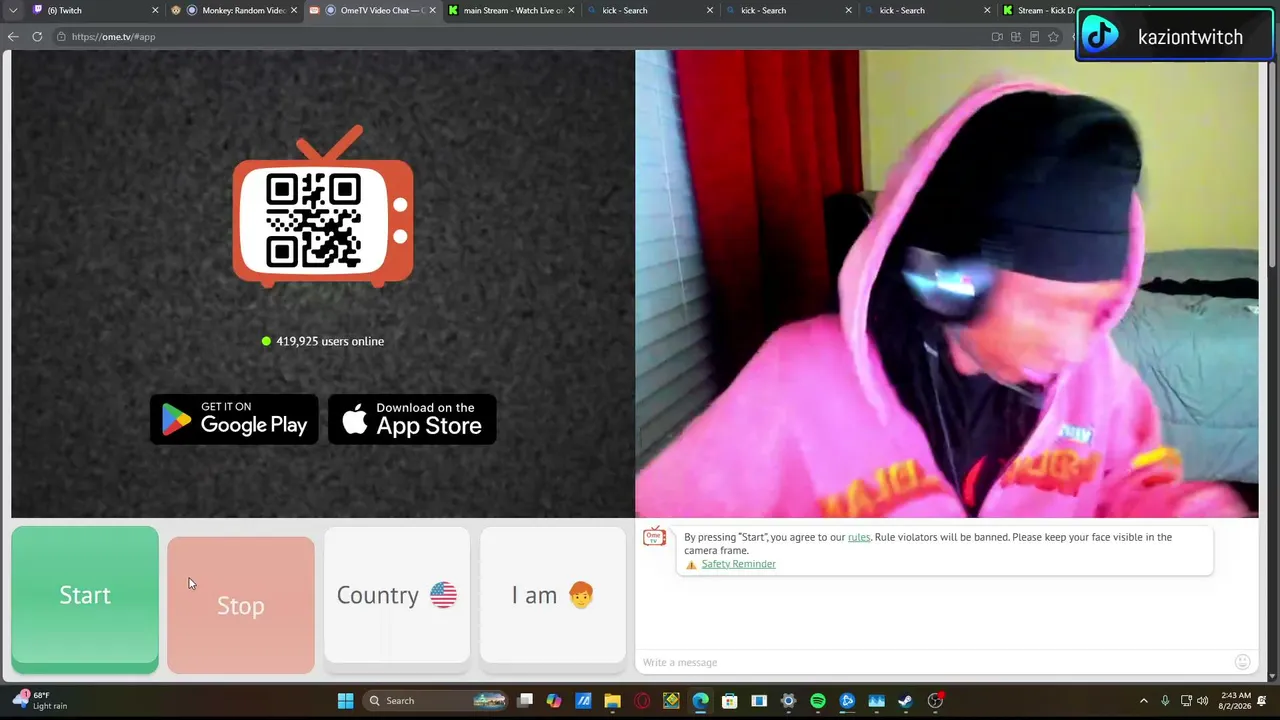Go back in the browser
The height and width of the screenshot is (720, 1280).
coord(13,37)
